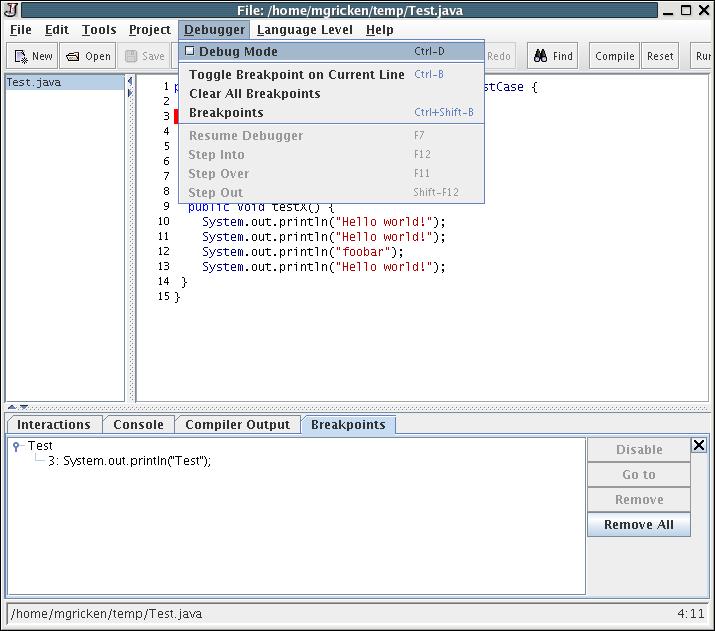715x631 pixels.
Task: Click the red breakpoint marker on line 3
Action: tap(176, 117)
